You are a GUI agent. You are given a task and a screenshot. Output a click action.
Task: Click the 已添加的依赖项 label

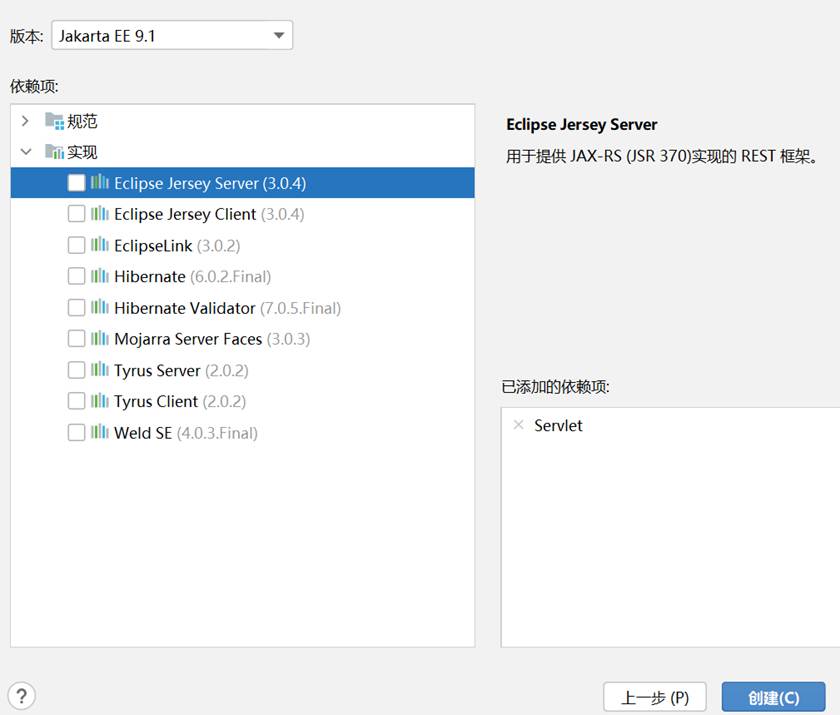pos(556,386)
